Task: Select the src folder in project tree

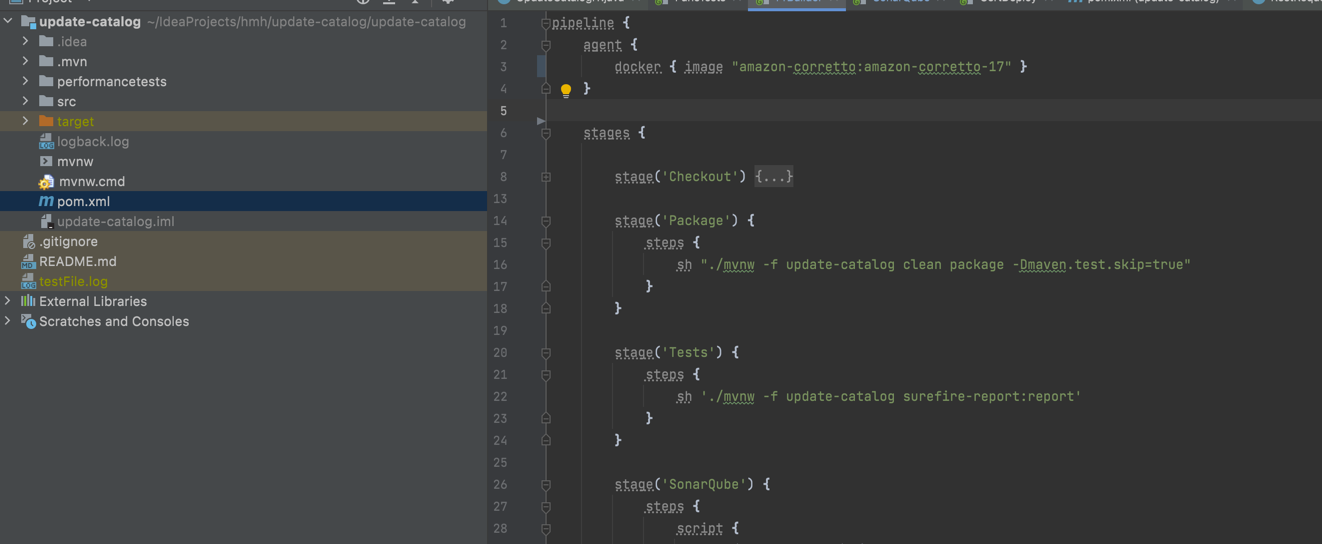Action: (x=243, y=101)
